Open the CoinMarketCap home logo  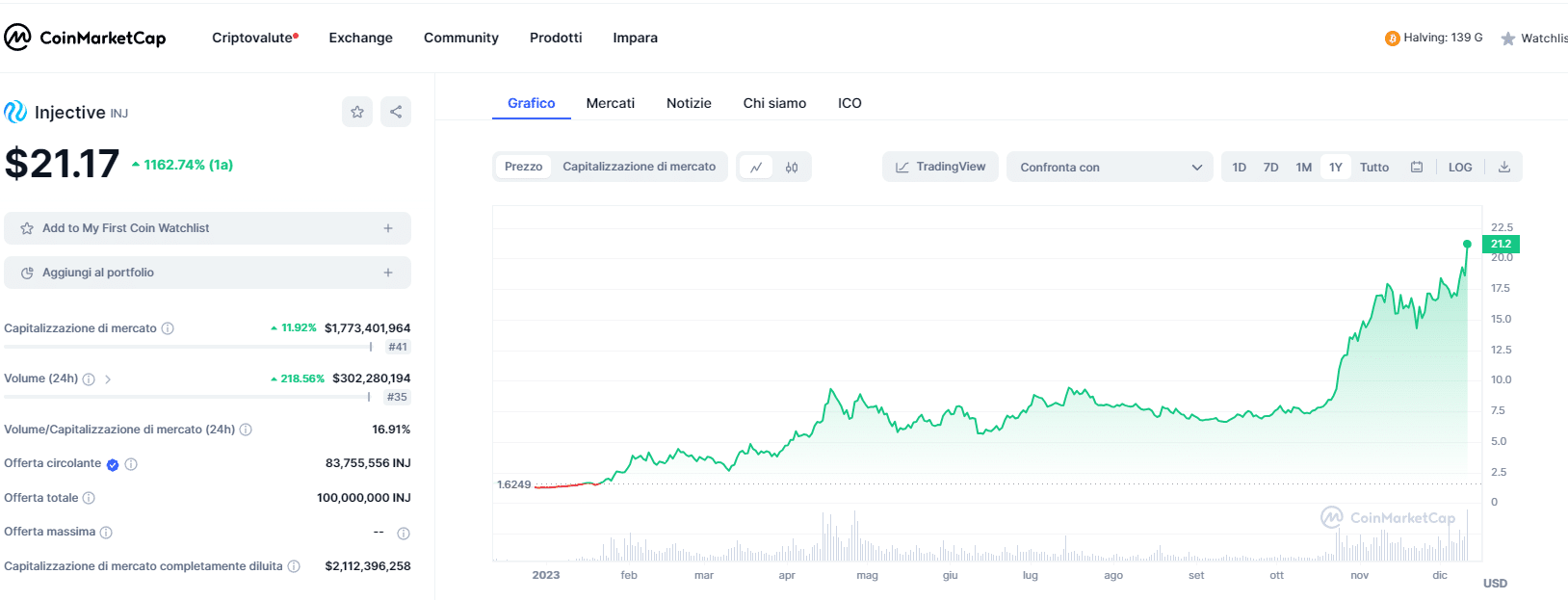point(85,38)
